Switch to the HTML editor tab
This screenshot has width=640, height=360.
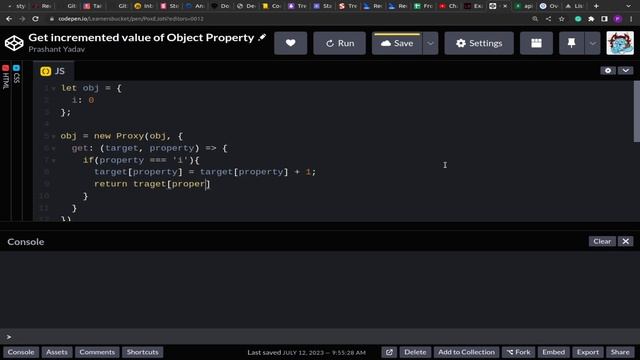[x=5, y=77]
